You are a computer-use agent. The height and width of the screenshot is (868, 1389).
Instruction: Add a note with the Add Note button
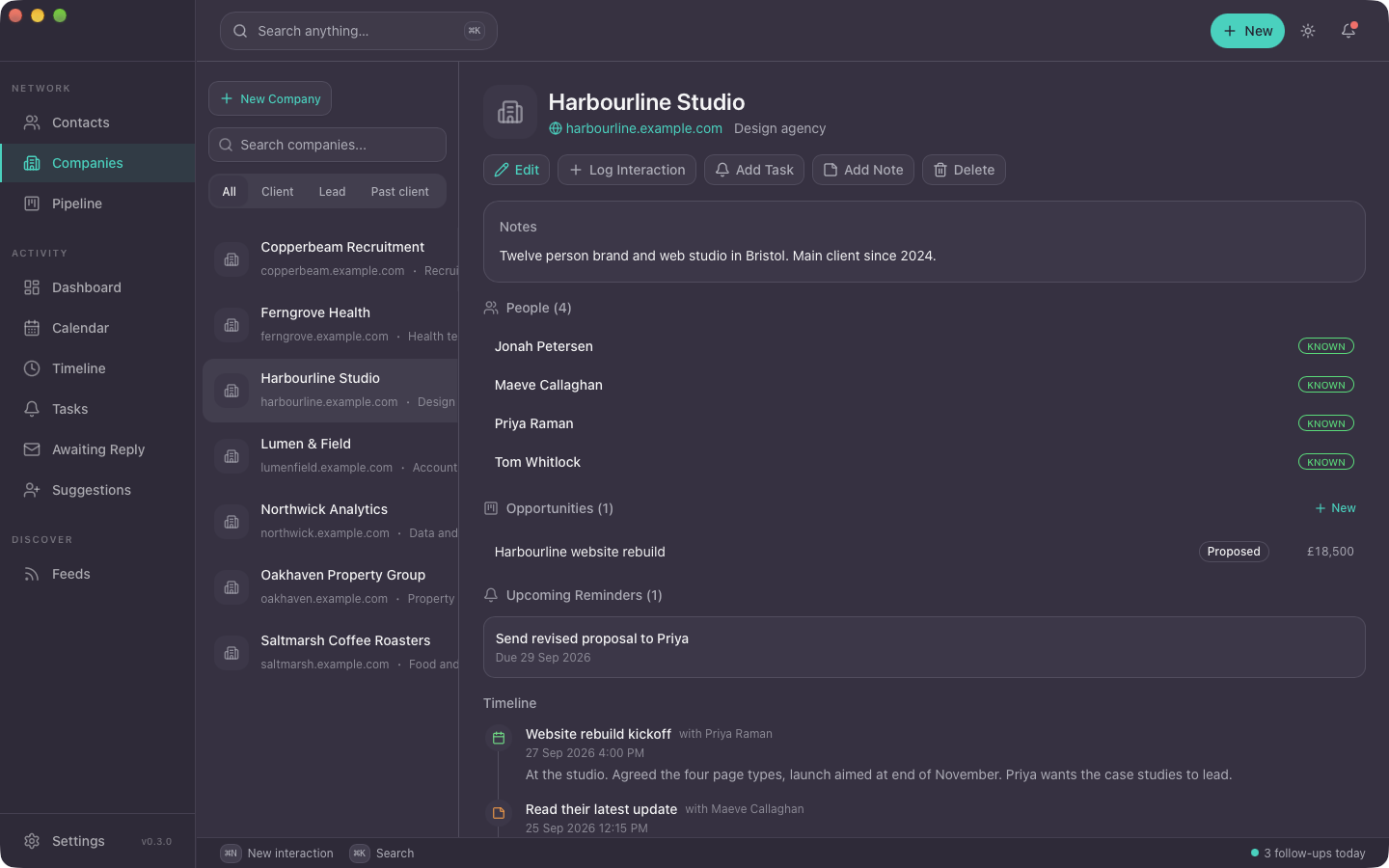(863, 170)
